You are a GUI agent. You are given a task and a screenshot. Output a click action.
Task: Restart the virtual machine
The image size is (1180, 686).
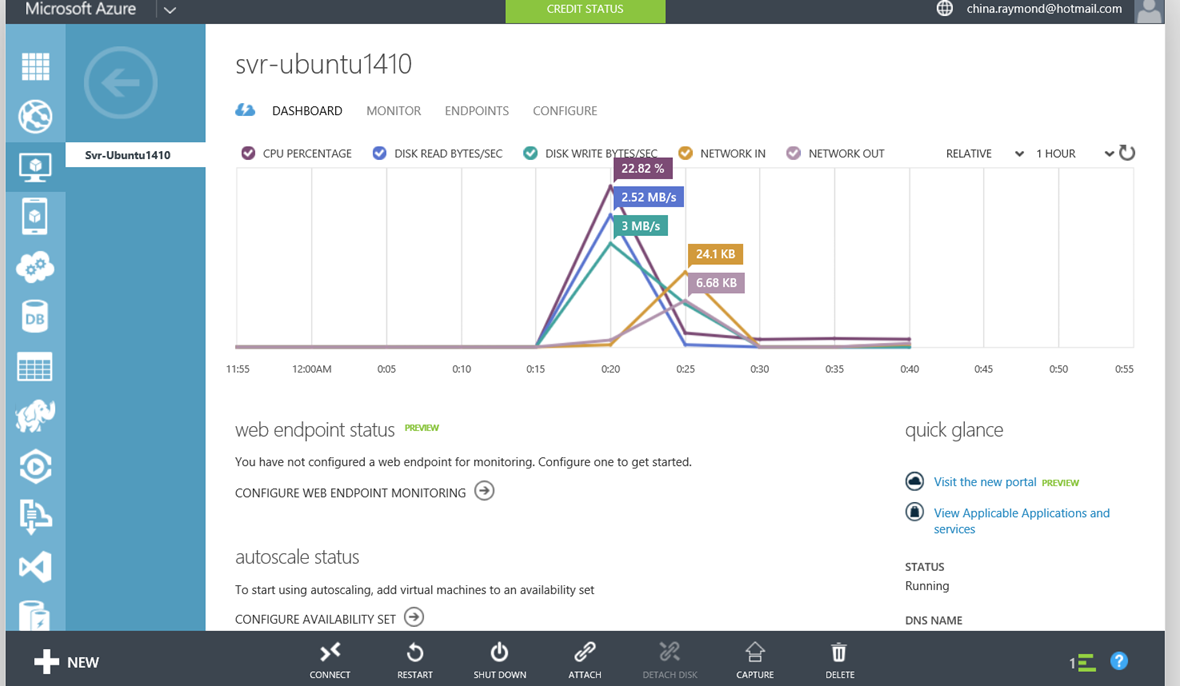pos(415,660)
